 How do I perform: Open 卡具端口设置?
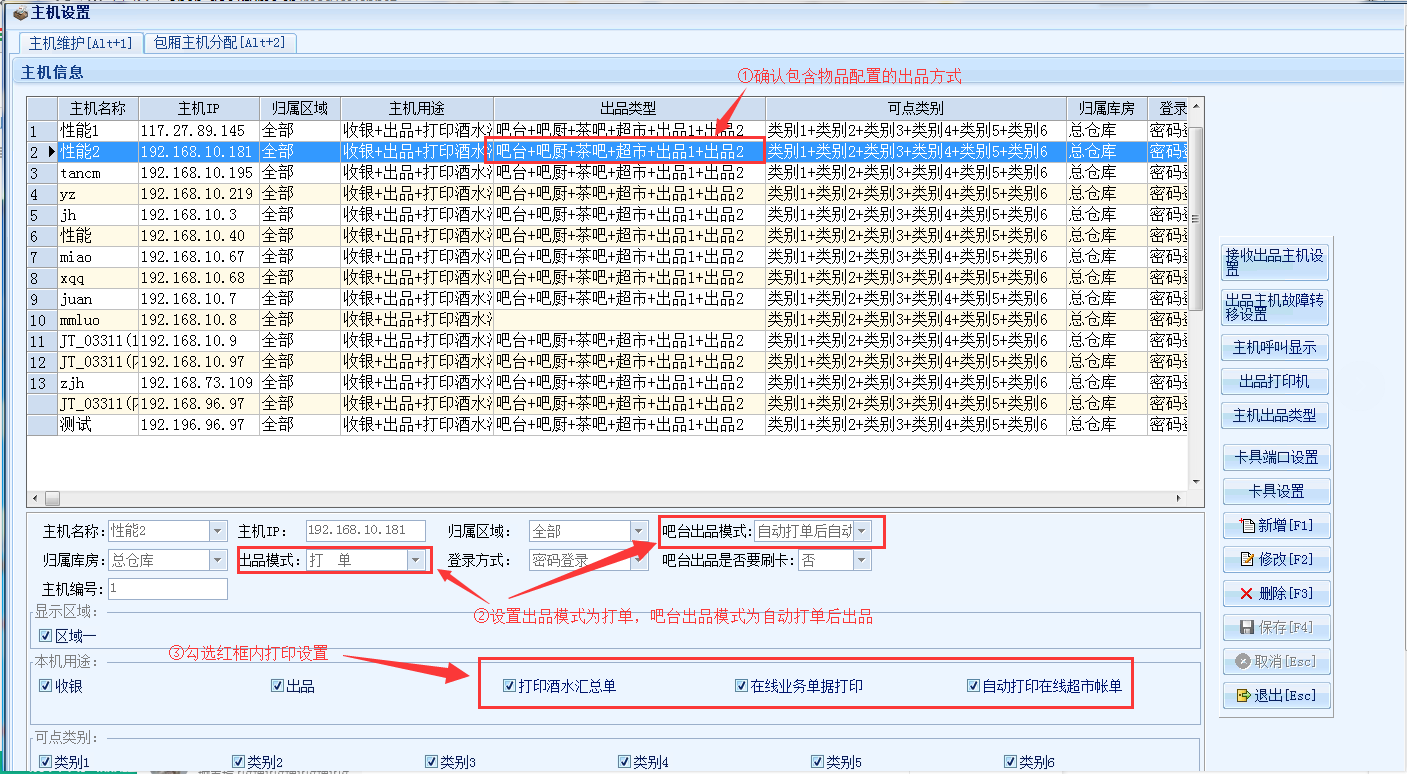point(1276,457)
